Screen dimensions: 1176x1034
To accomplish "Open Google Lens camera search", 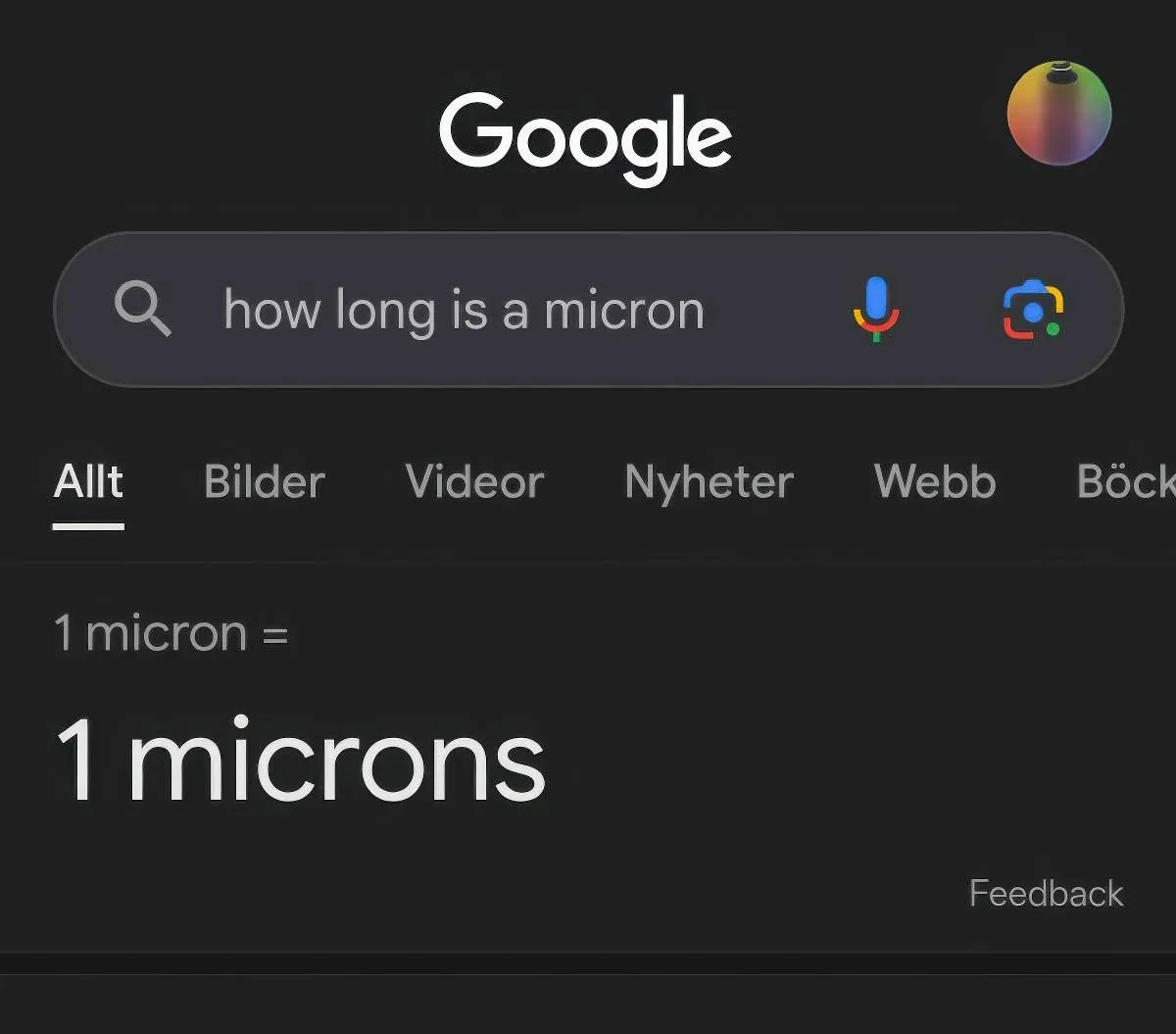I will 1033,310.
